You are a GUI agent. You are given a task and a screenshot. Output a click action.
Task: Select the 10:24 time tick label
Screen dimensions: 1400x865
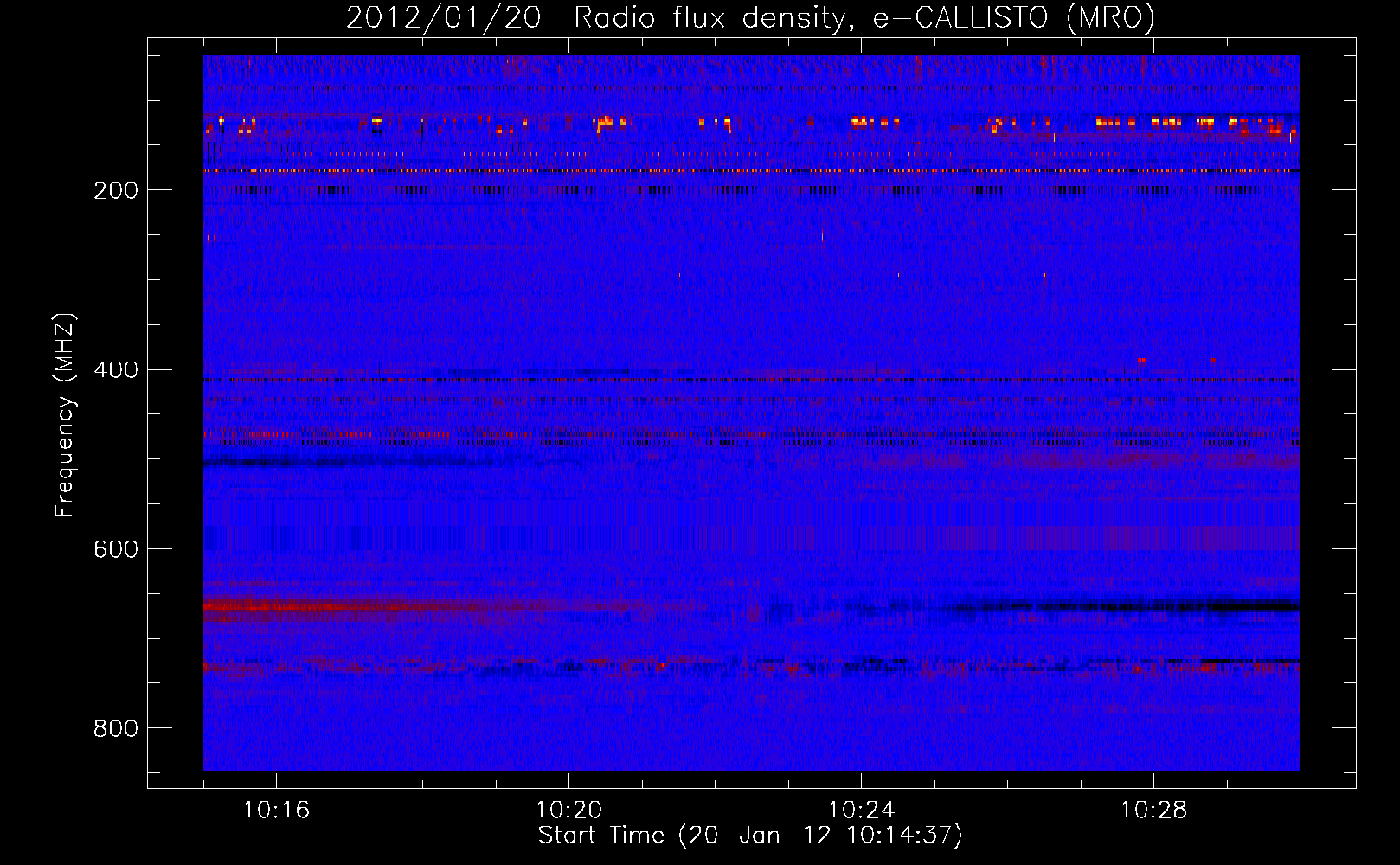pyautogui.click(x=861, y=811)
